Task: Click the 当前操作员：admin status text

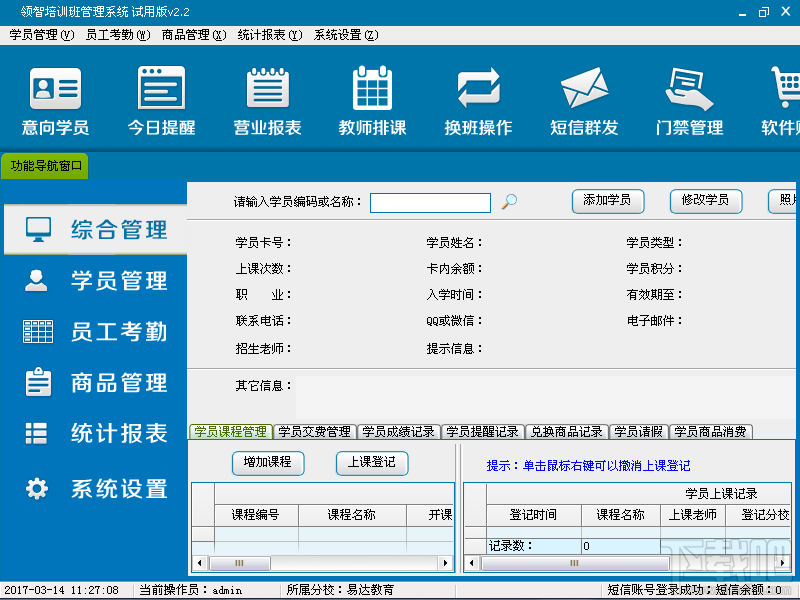Action: click(191, 590)
